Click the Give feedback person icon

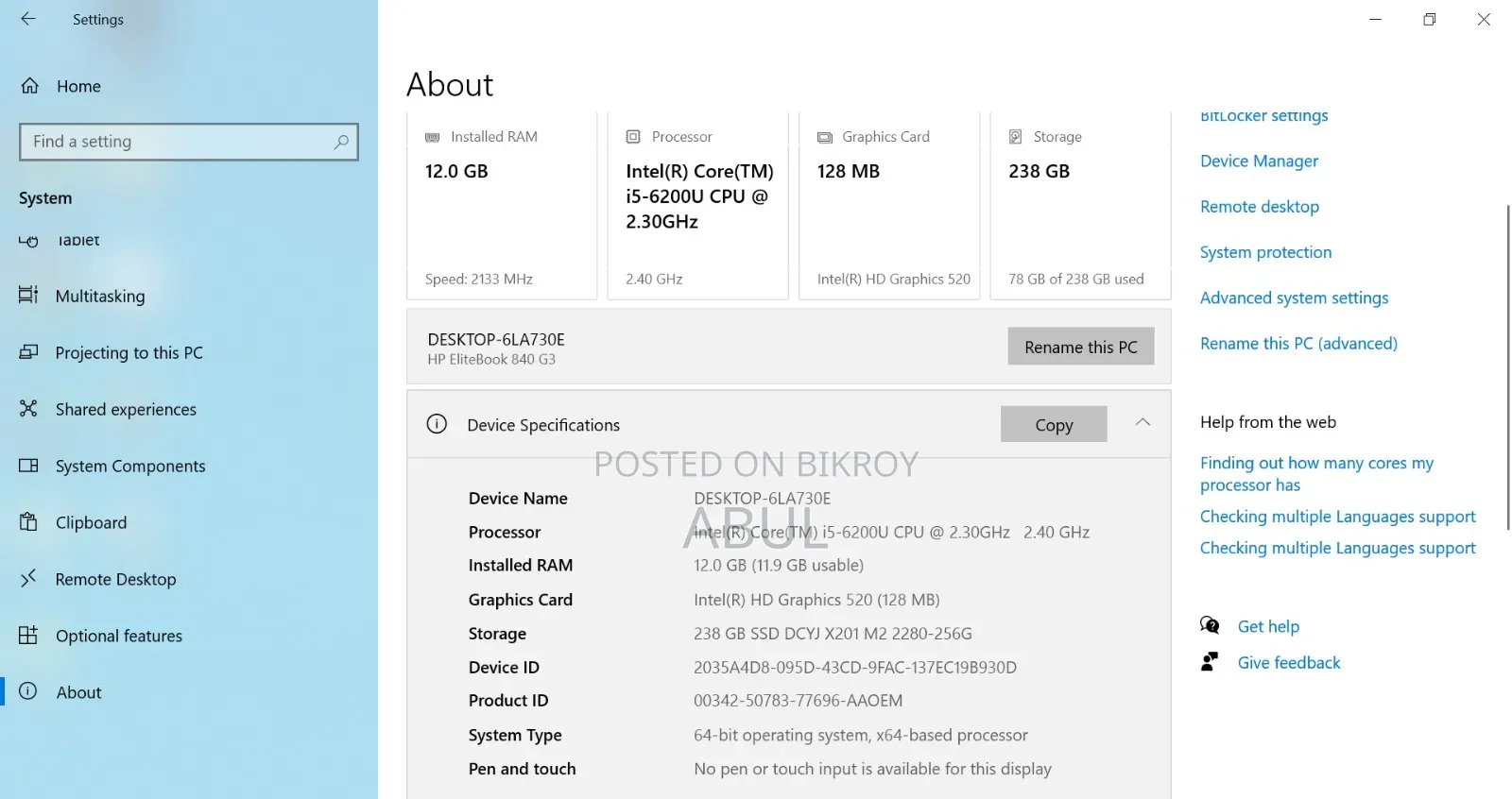click(x=1210, y=662)
